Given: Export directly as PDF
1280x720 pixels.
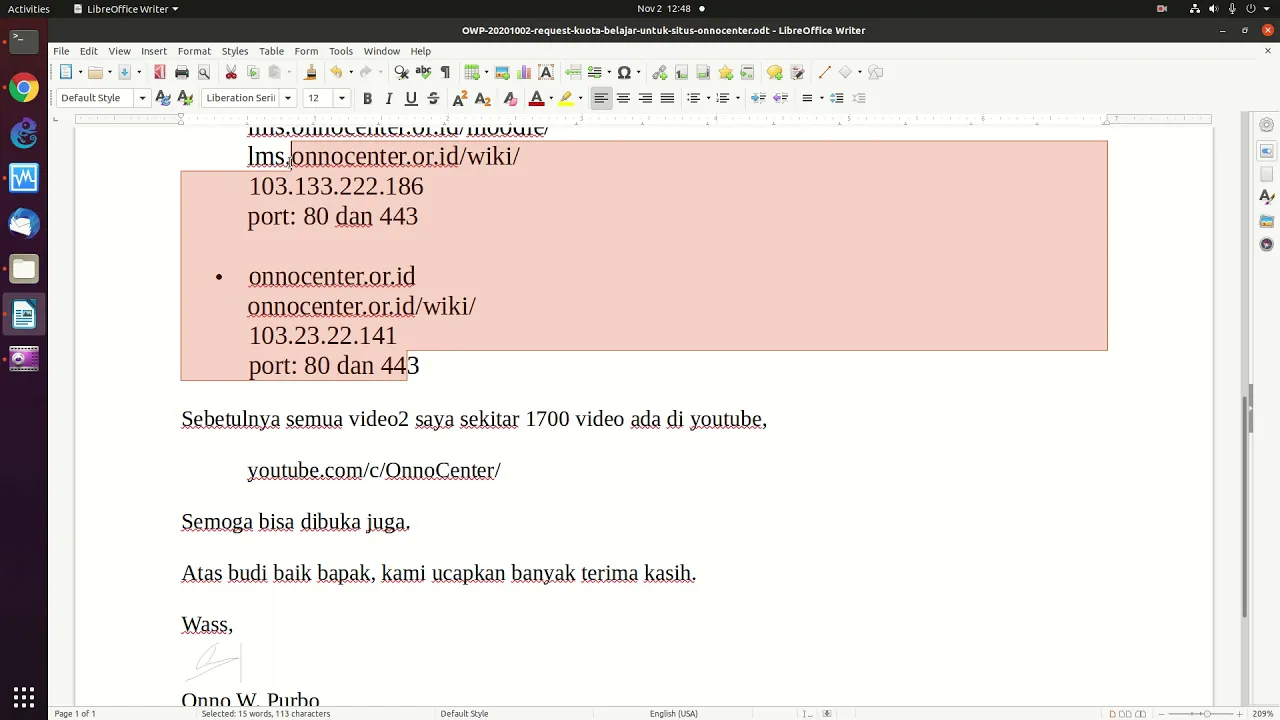Looking at the screenshot, I should [159, 72].
